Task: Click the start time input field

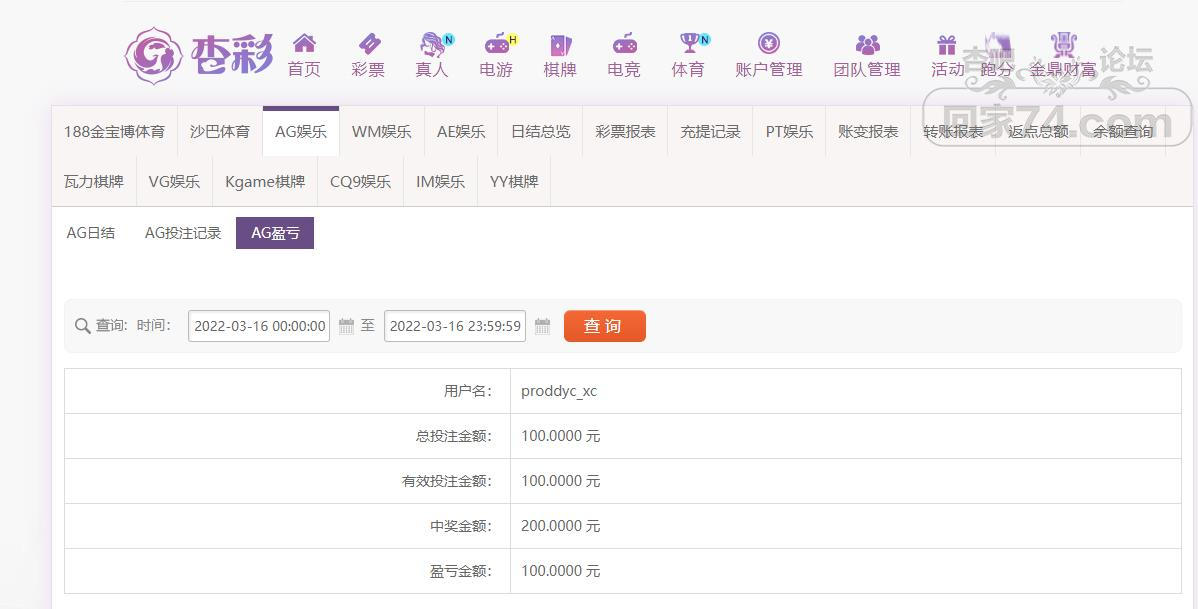Action: [259, 326]
